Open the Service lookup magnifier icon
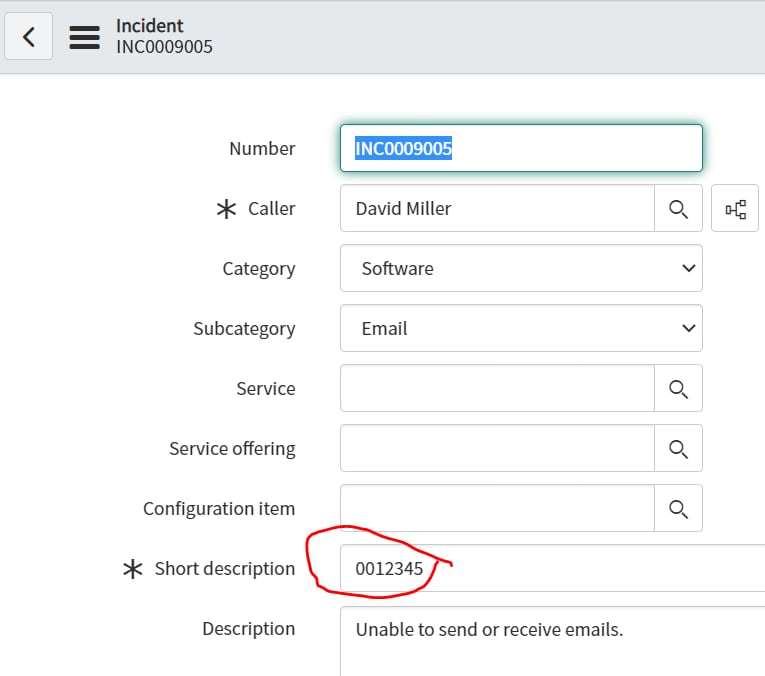 pos(679,389)
